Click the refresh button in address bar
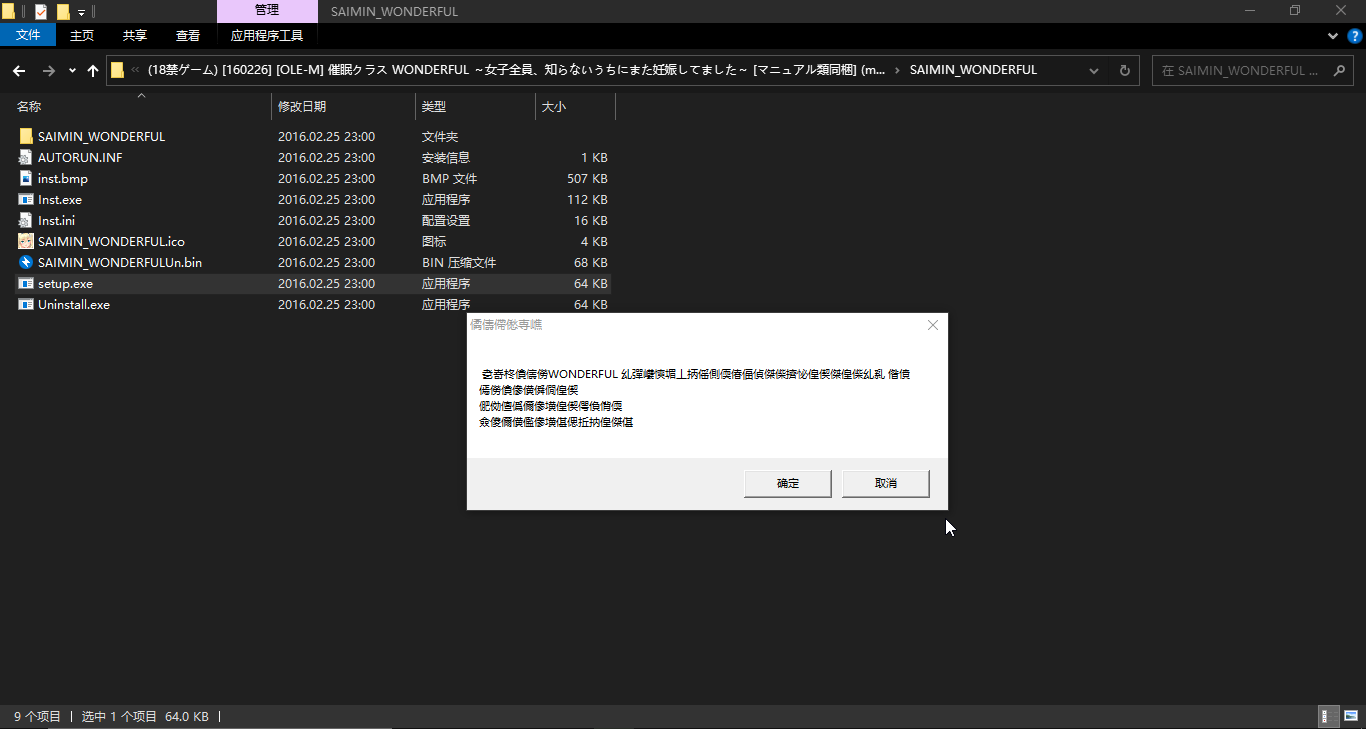 (1124, 71)
